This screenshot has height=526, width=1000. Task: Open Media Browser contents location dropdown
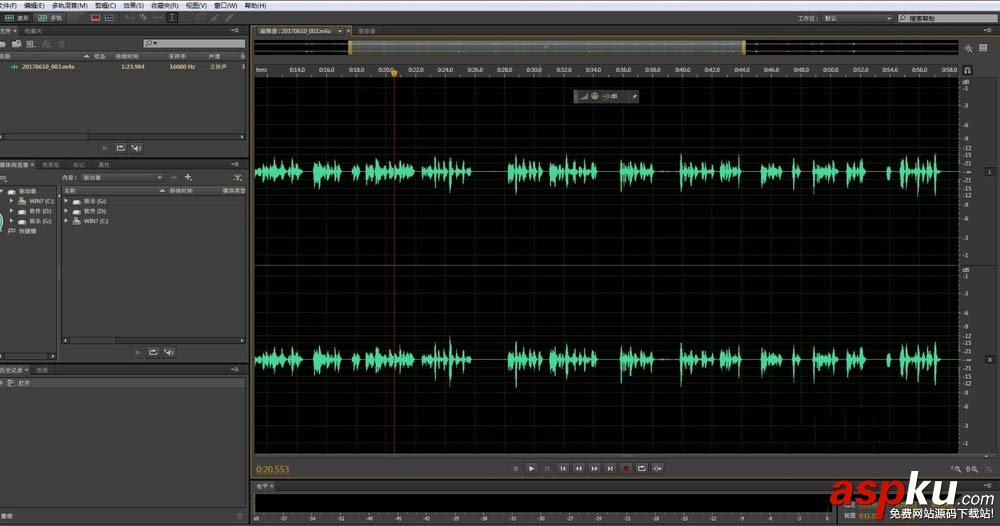[121, 177]
